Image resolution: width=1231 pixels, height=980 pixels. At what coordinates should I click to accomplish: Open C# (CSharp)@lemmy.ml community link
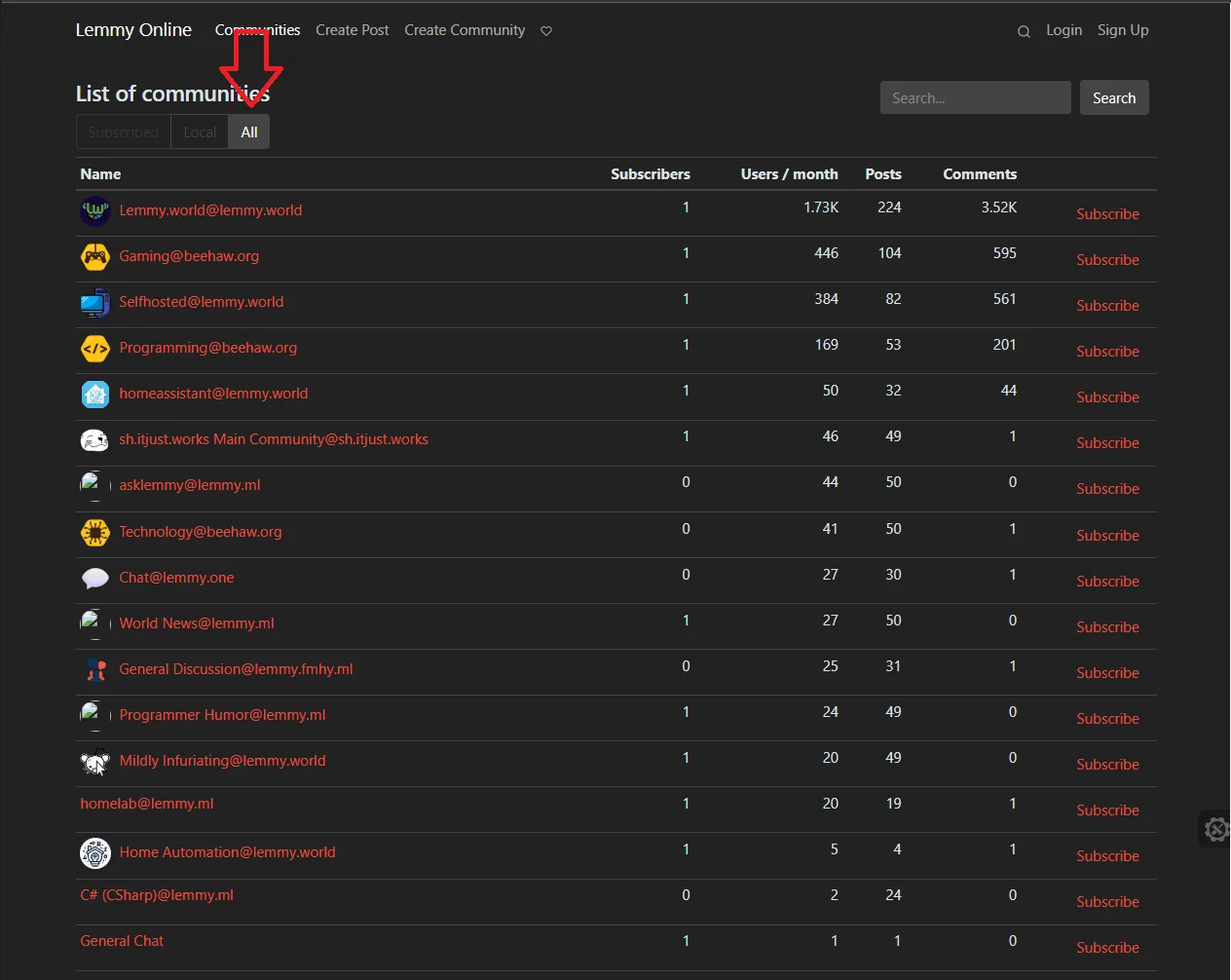(x=157, y=895)
